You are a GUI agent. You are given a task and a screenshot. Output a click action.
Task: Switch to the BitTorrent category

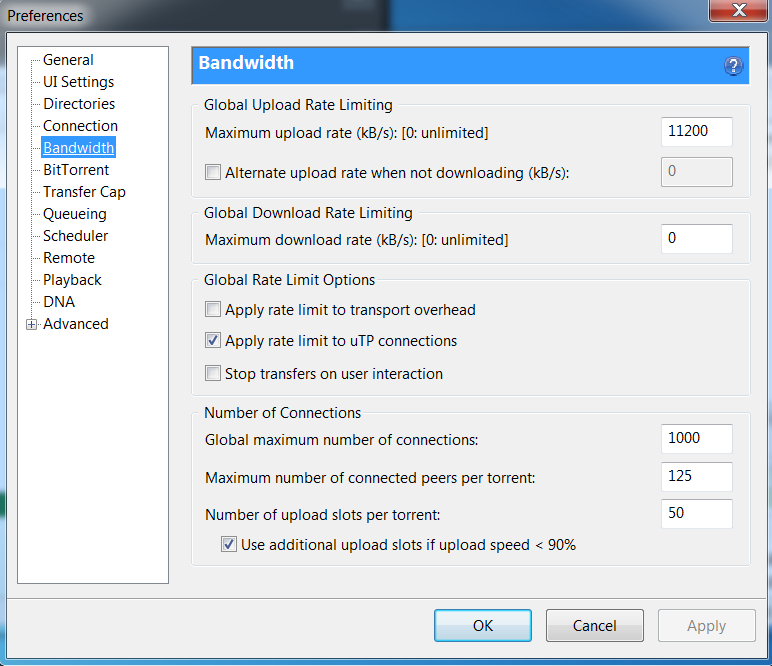point(76,170)
